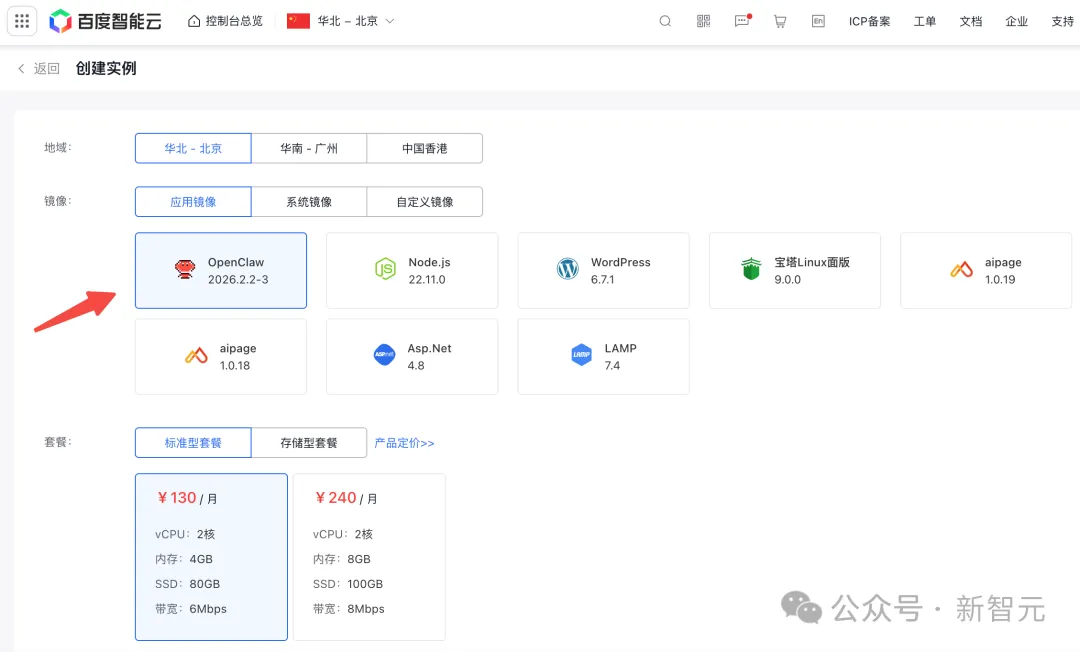Screen dimensions: 1080x652
Task: Expand the 华北 - 北京 region dropdown
Action: (341, 21)
